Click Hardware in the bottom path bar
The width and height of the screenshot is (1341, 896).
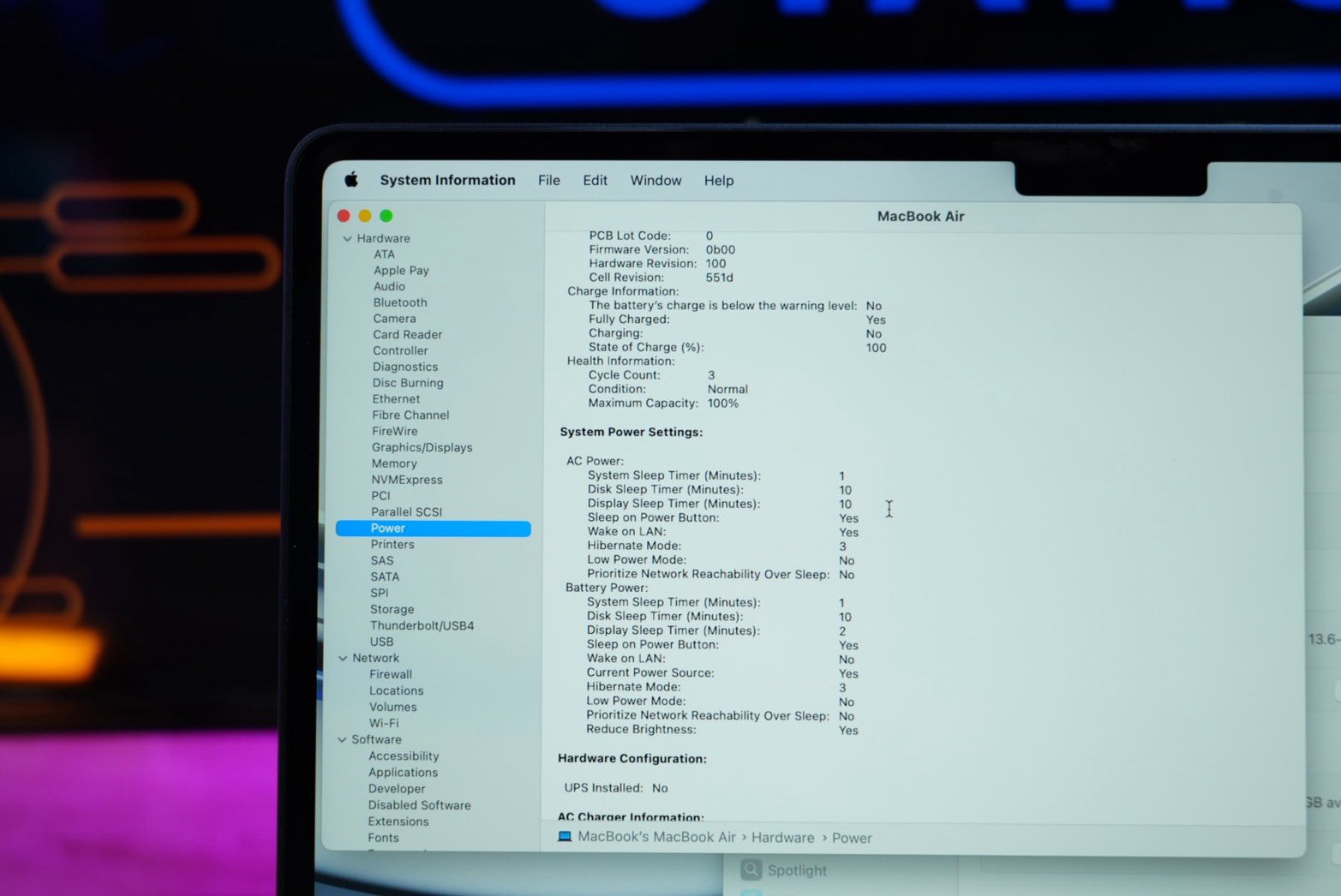click(782, 838)
